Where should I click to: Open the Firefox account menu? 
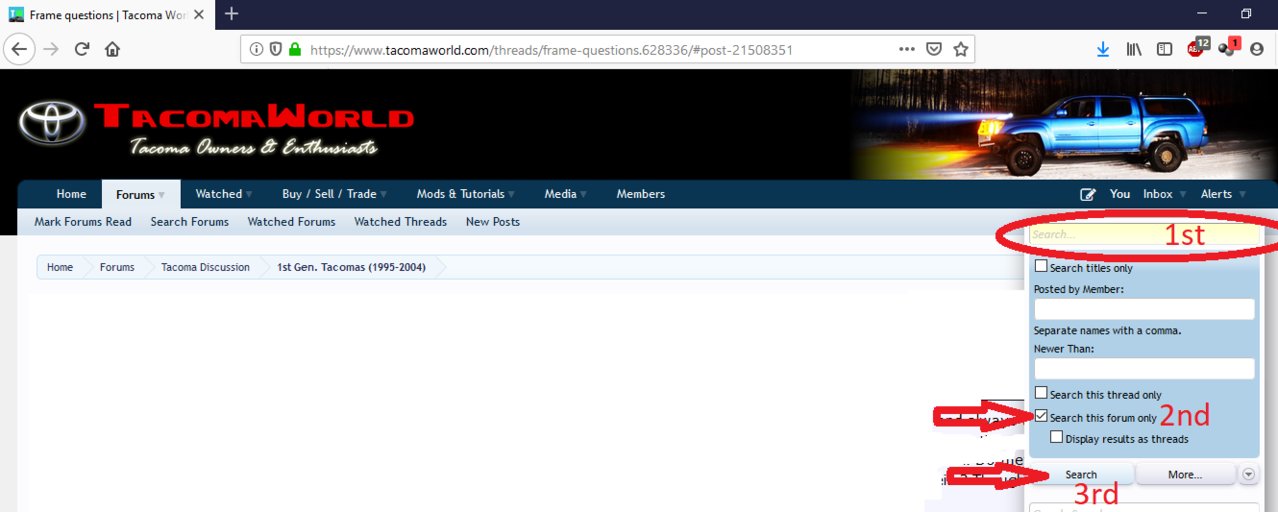click(x=1257, y=49)
